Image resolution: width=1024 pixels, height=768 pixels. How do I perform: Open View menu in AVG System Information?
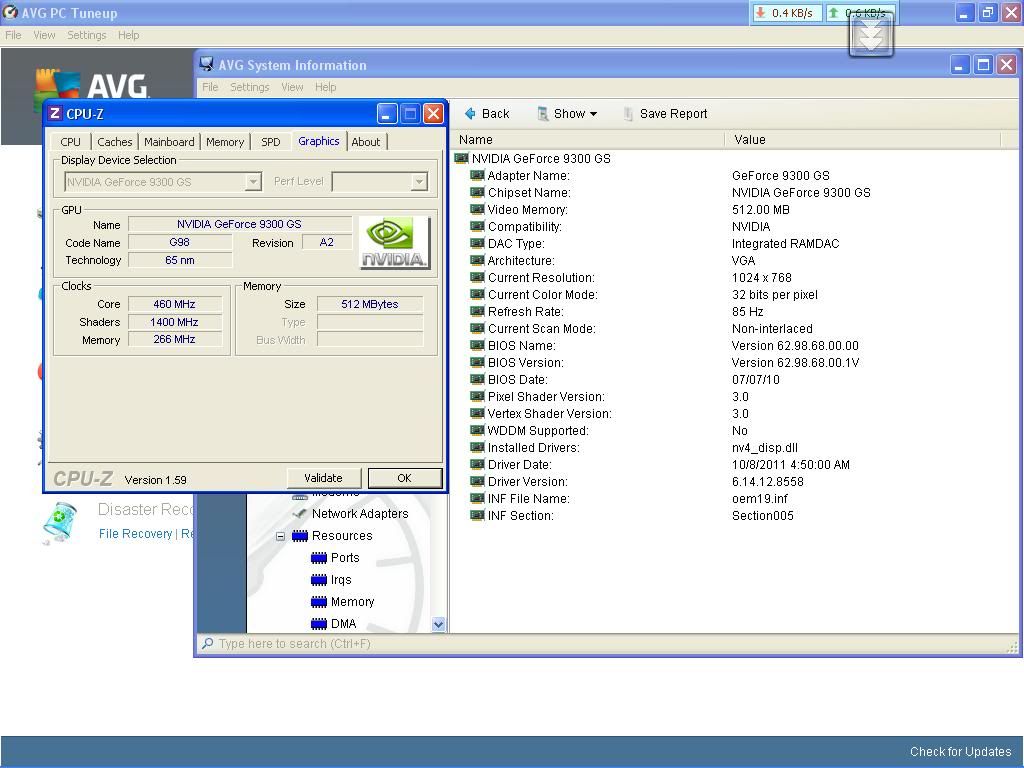(292, 87)
